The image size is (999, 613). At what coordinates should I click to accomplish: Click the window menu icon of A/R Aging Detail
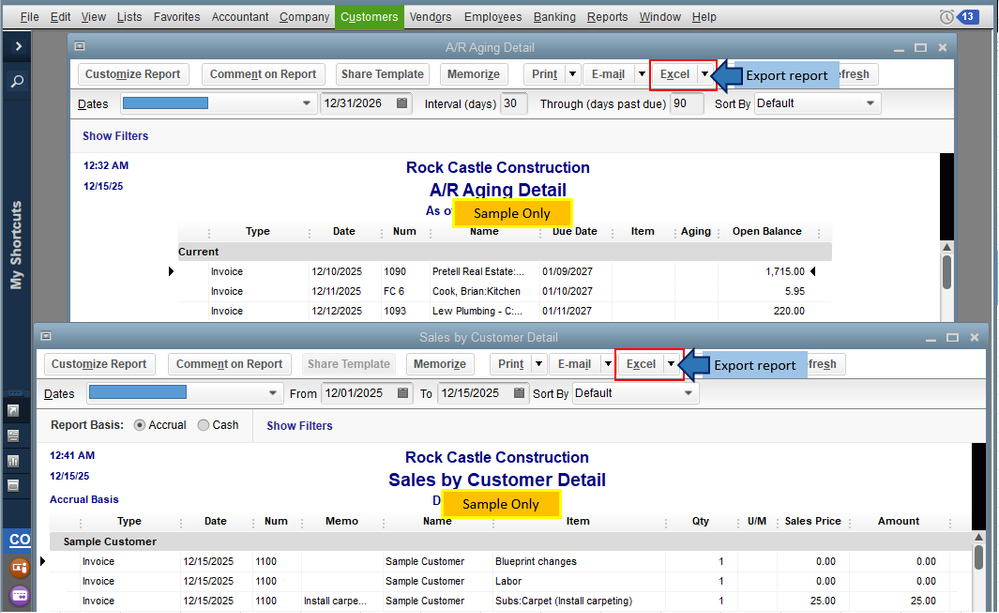(x=80, y=47)
